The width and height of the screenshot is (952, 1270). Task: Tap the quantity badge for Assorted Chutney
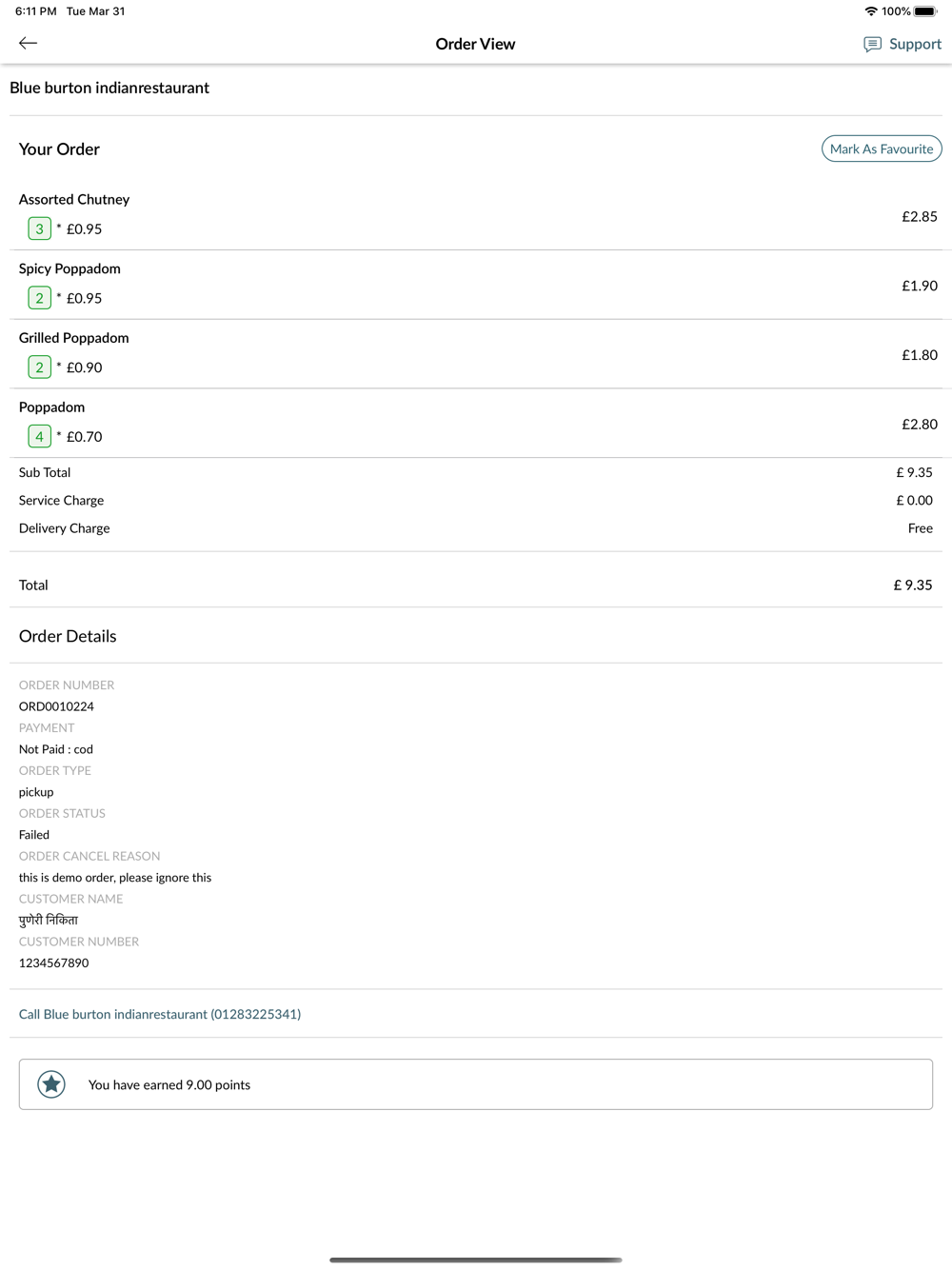point(39,228)
